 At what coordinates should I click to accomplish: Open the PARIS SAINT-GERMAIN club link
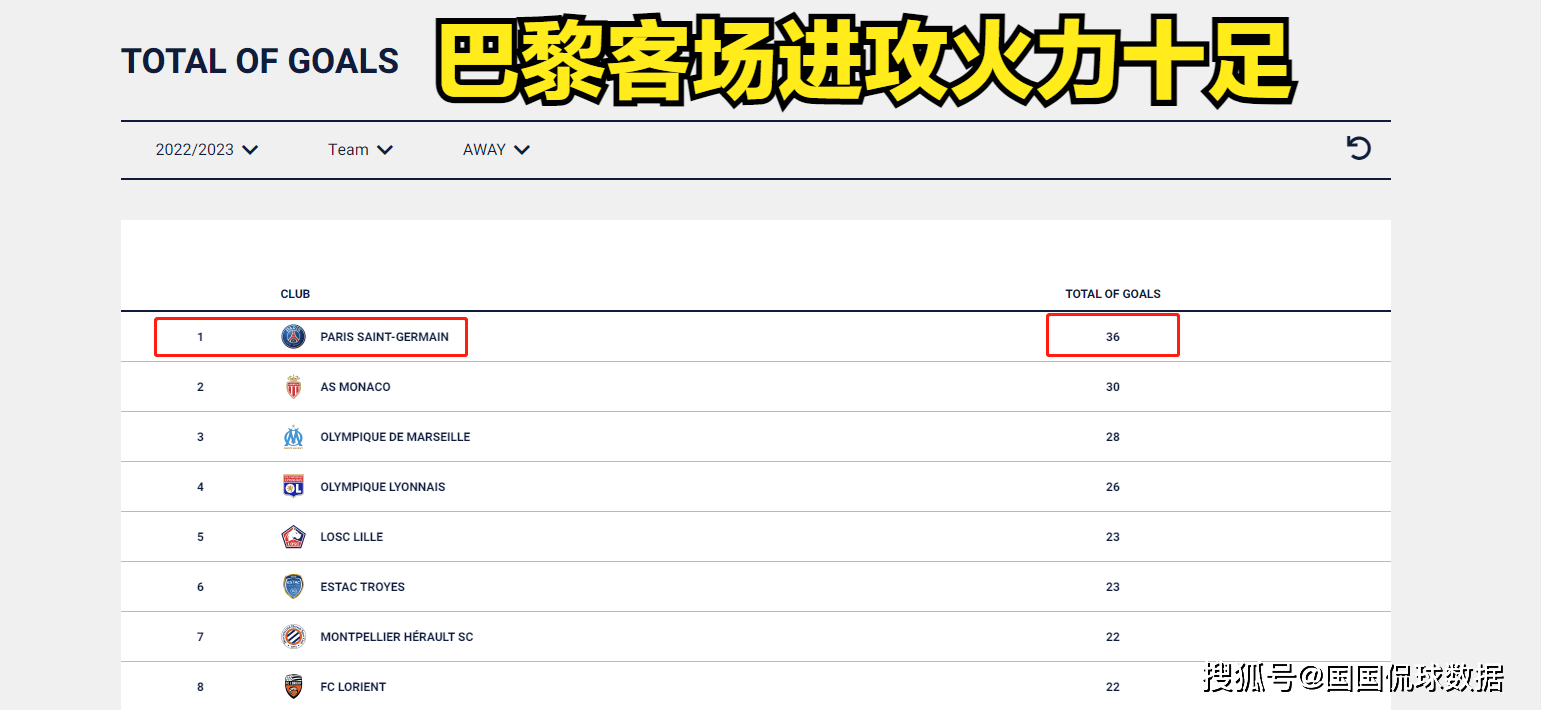coord(384,337)
